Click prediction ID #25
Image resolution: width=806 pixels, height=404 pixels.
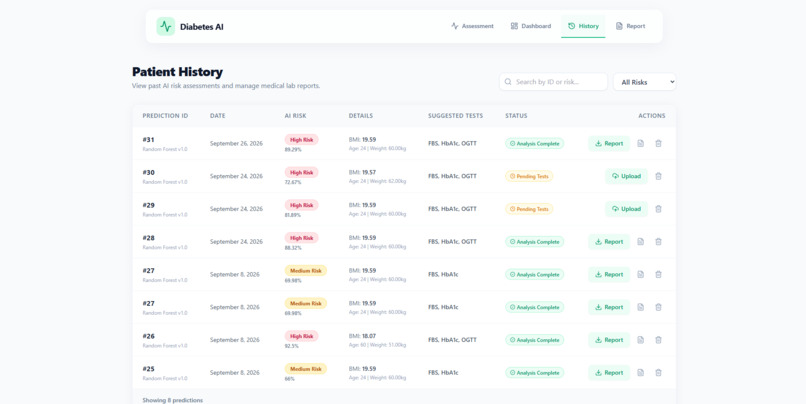(148, 369)
